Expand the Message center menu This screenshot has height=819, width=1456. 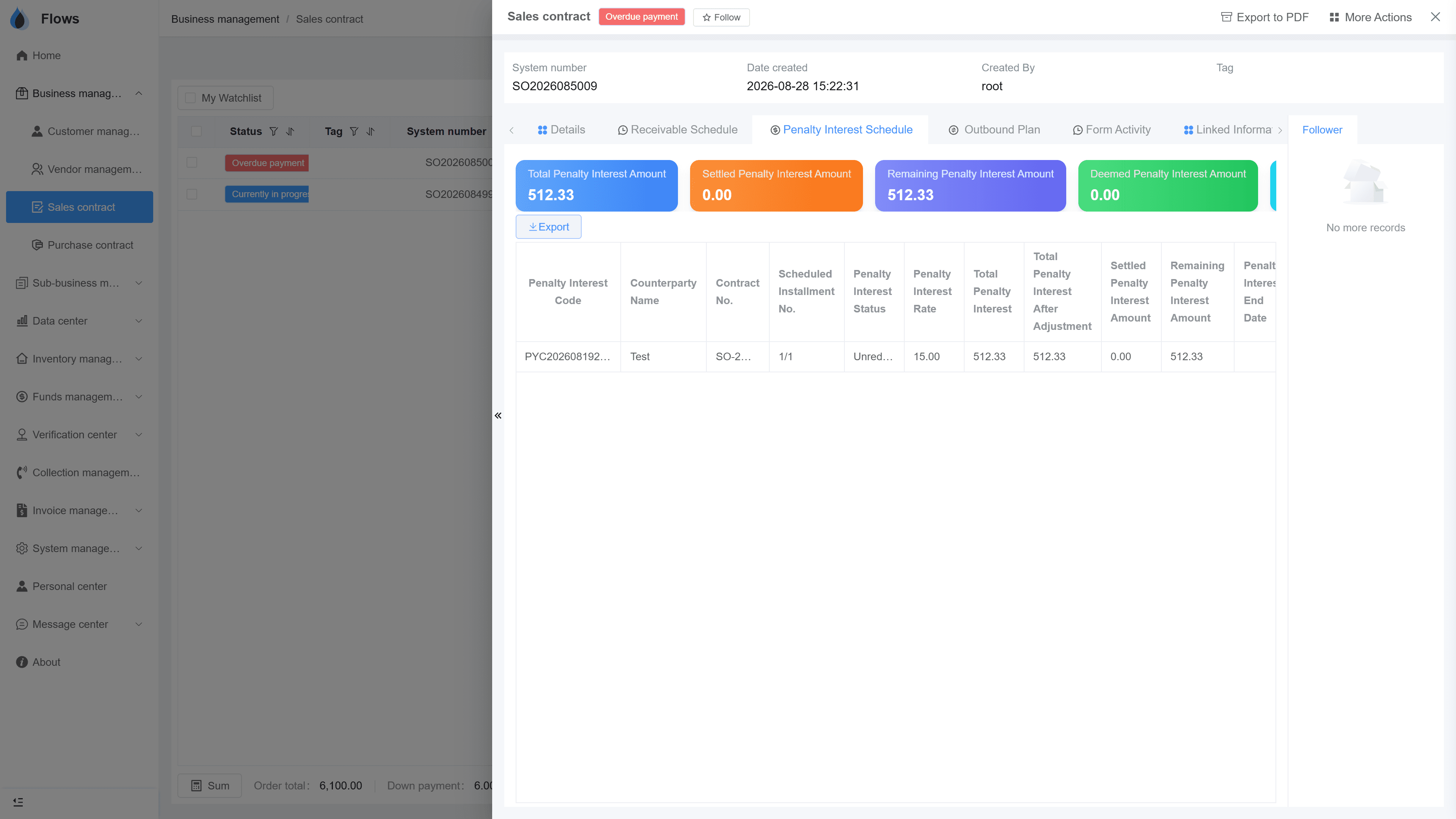pos(138,624)
